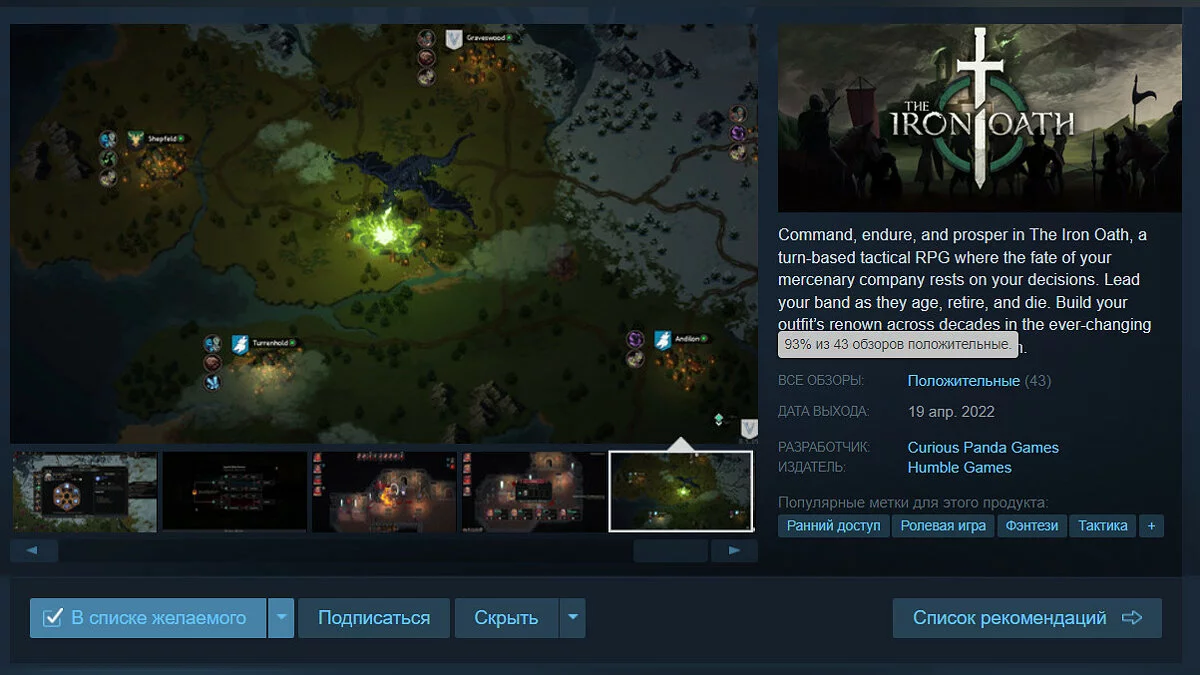Click the thumbnail strip scrollbar handle
The image size is (1200, 675).
pyautogui.click(x=670, y=551)
